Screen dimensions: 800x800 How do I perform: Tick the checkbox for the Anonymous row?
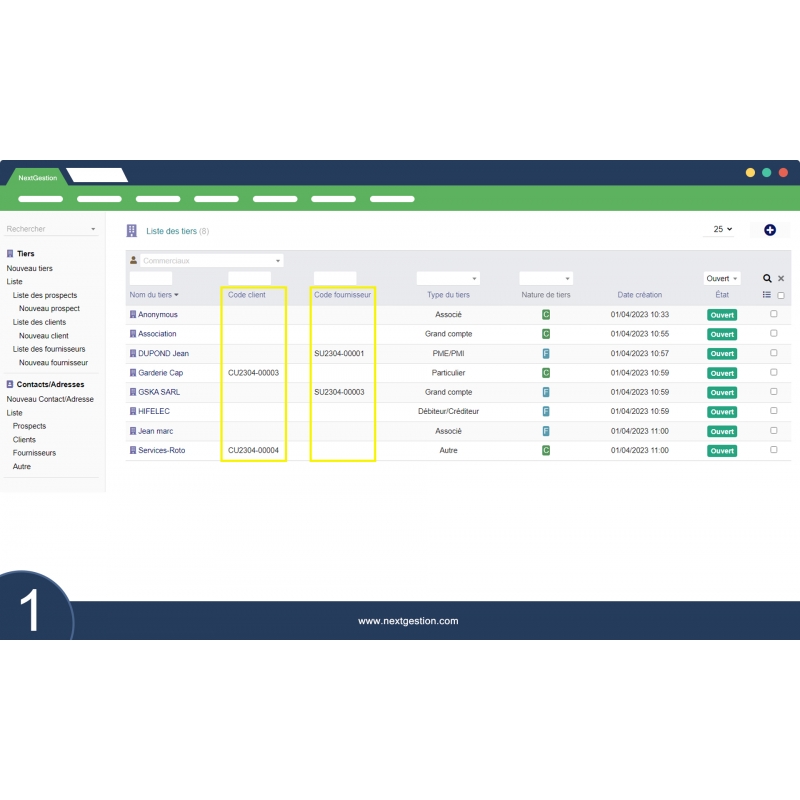(x=774, y=314)
